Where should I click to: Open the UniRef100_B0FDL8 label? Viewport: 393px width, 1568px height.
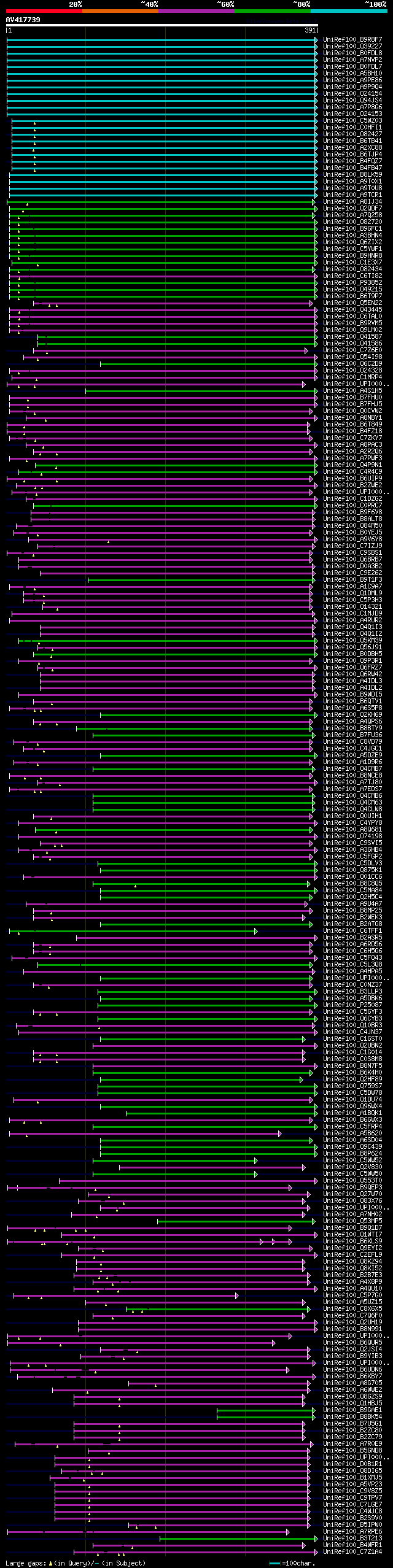(352, 53)
